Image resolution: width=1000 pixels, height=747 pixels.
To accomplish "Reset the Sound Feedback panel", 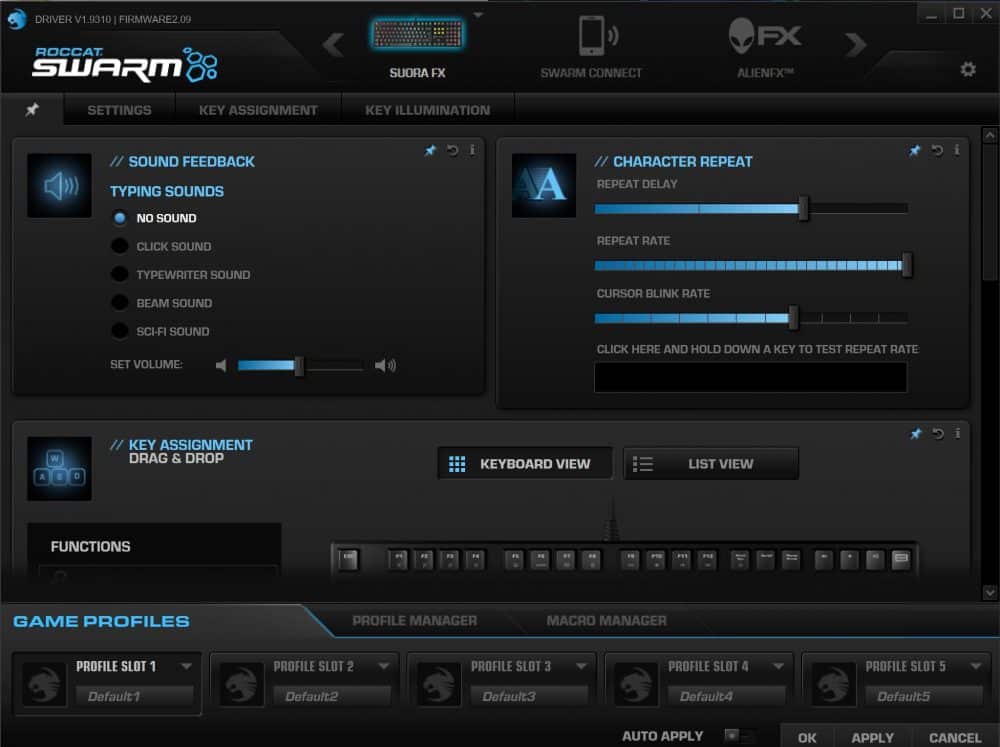I will pyautogui.click(x=452, y=151).
